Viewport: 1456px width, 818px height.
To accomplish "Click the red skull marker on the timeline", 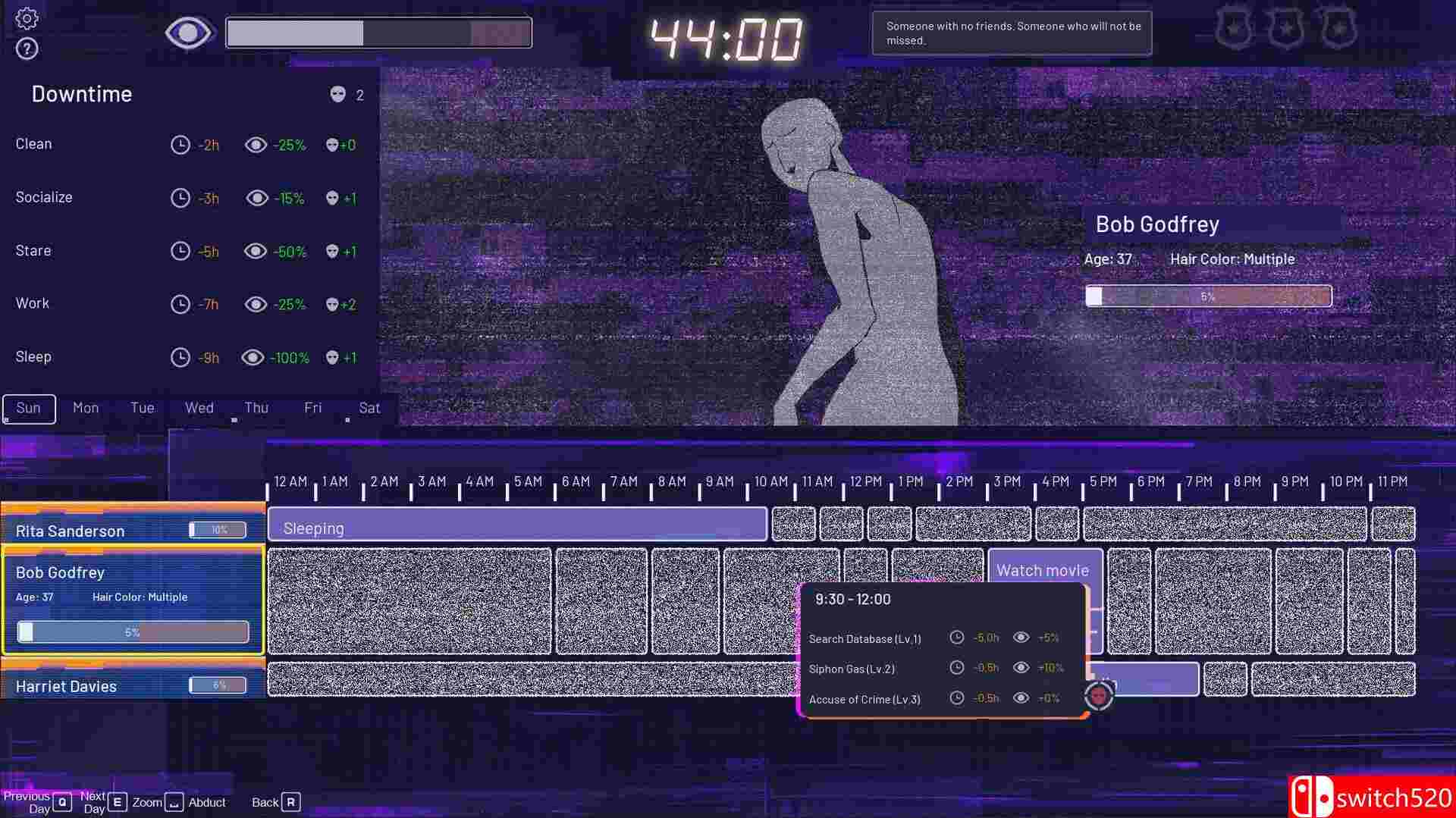I will tap(1099, 694).
